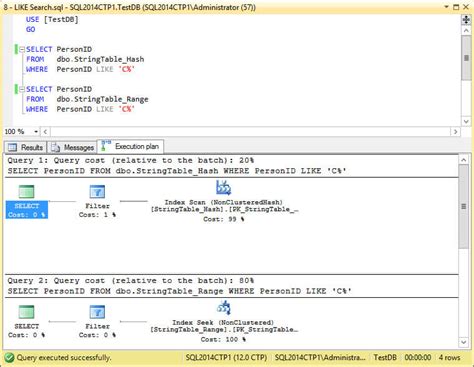Click the 'SQL2014CTP1\Administra...' status entry
The image size is (474, 367).
(320, 358)
